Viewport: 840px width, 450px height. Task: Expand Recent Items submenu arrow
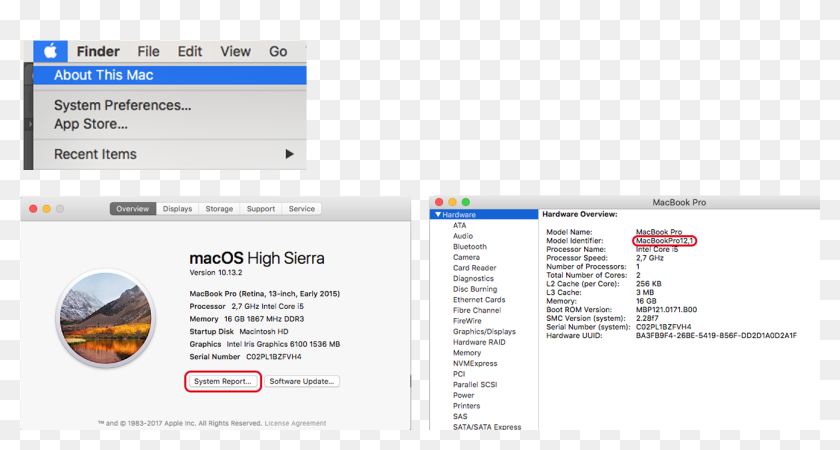[x=289, y=154]
